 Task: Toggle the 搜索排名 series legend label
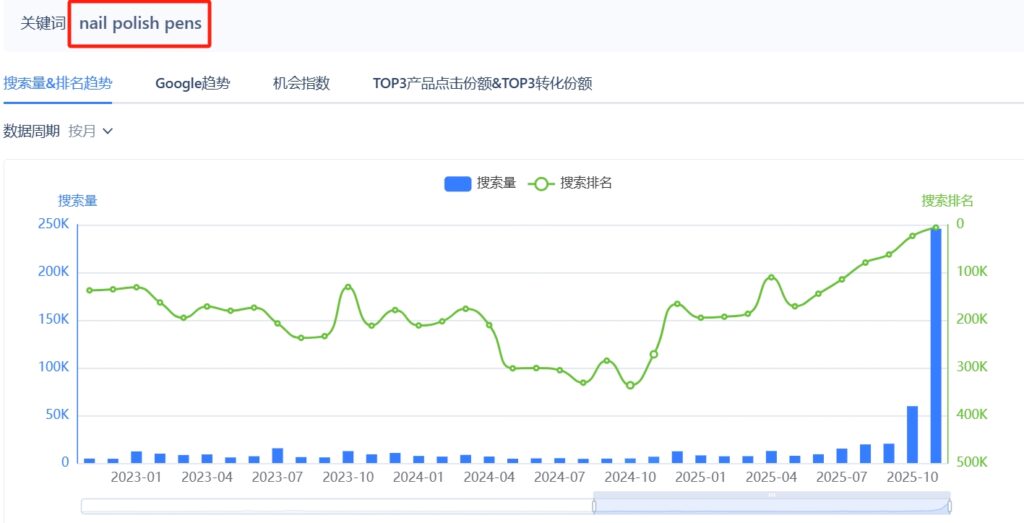click(586, 183)
